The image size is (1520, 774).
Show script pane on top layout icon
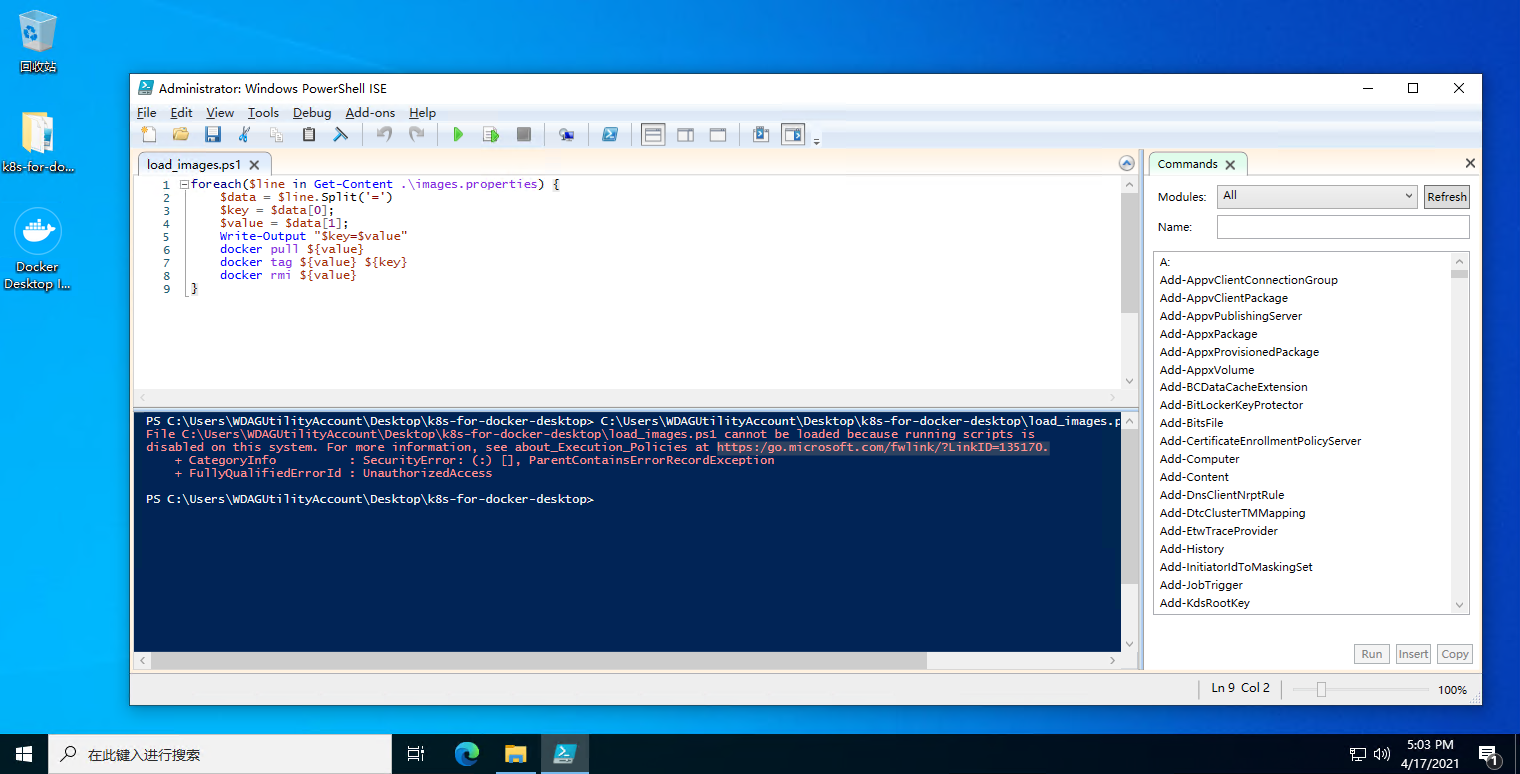(653, 134)
